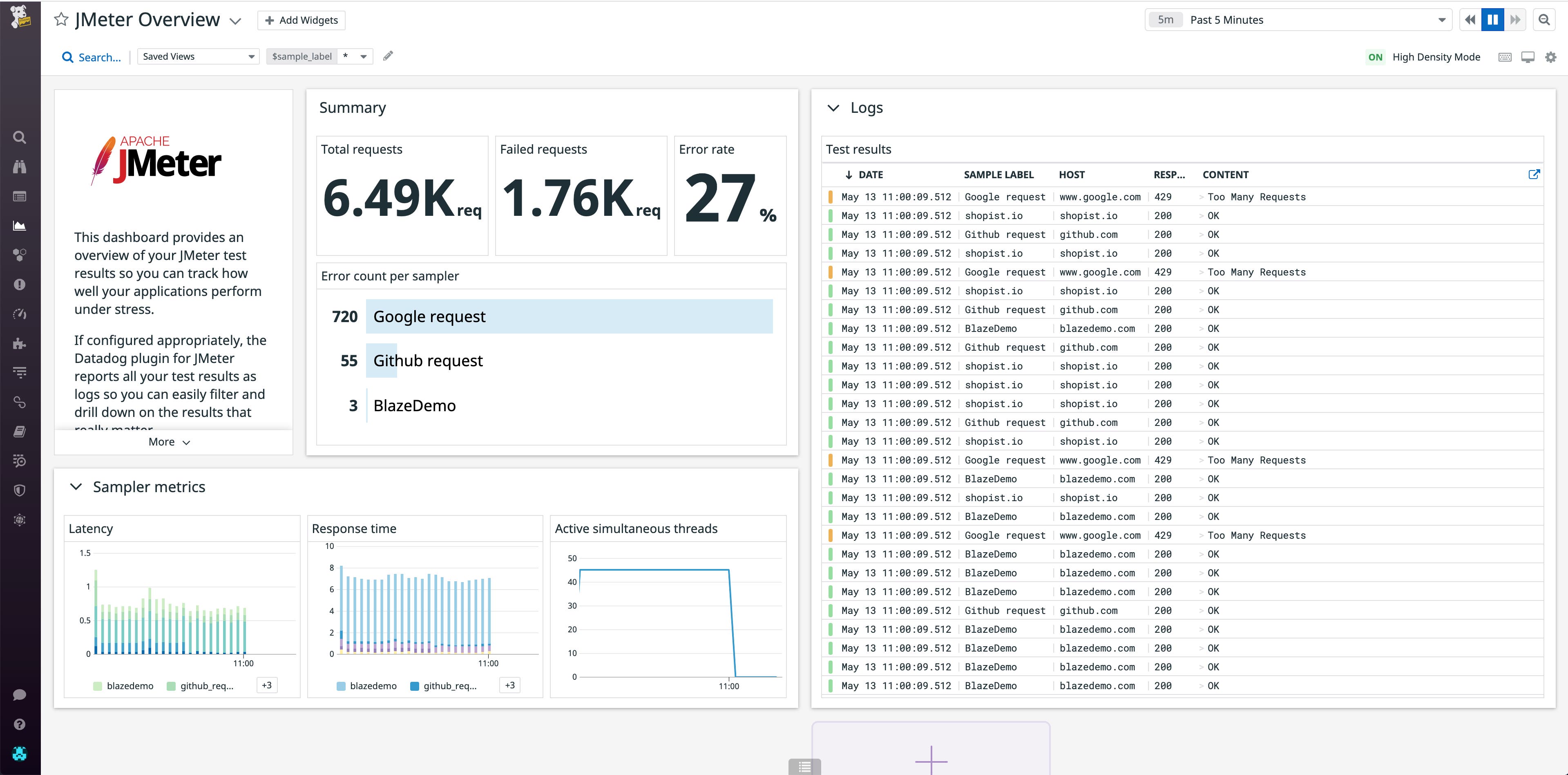Toggle High Density Mode off
The height and width of the screenshot is (775, 1568).
coord(1376,57)
